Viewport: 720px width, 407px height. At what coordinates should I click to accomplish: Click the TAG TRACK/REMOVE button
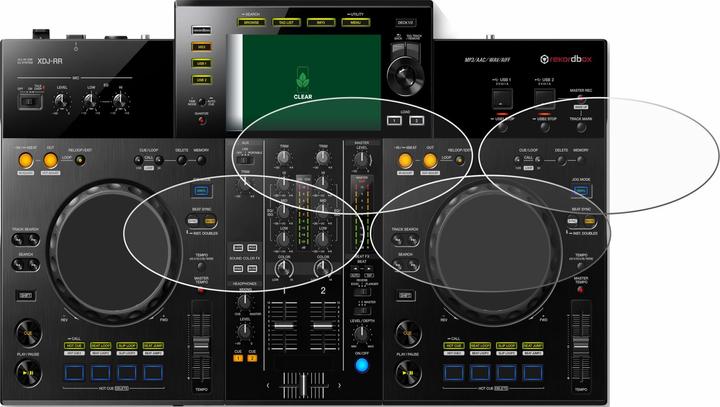click(x=414, y=50)
